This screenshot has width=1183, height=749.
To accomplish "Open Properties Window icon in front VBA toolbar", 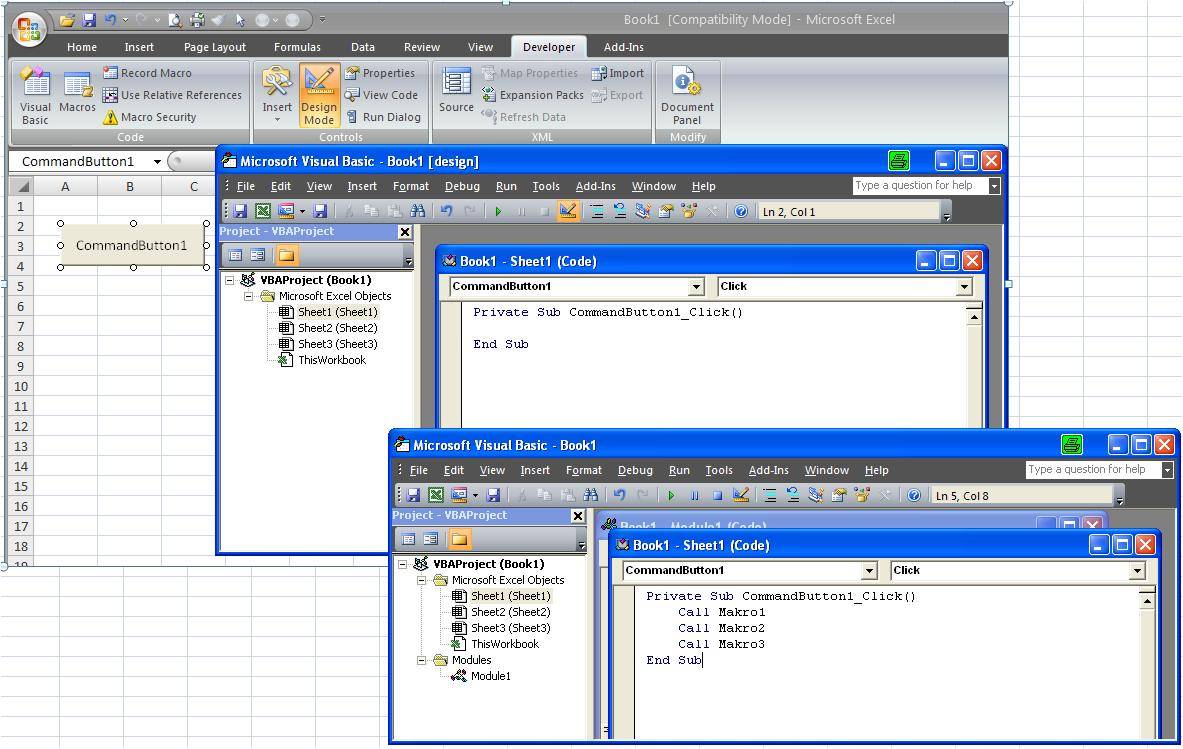I will [838, 496].
